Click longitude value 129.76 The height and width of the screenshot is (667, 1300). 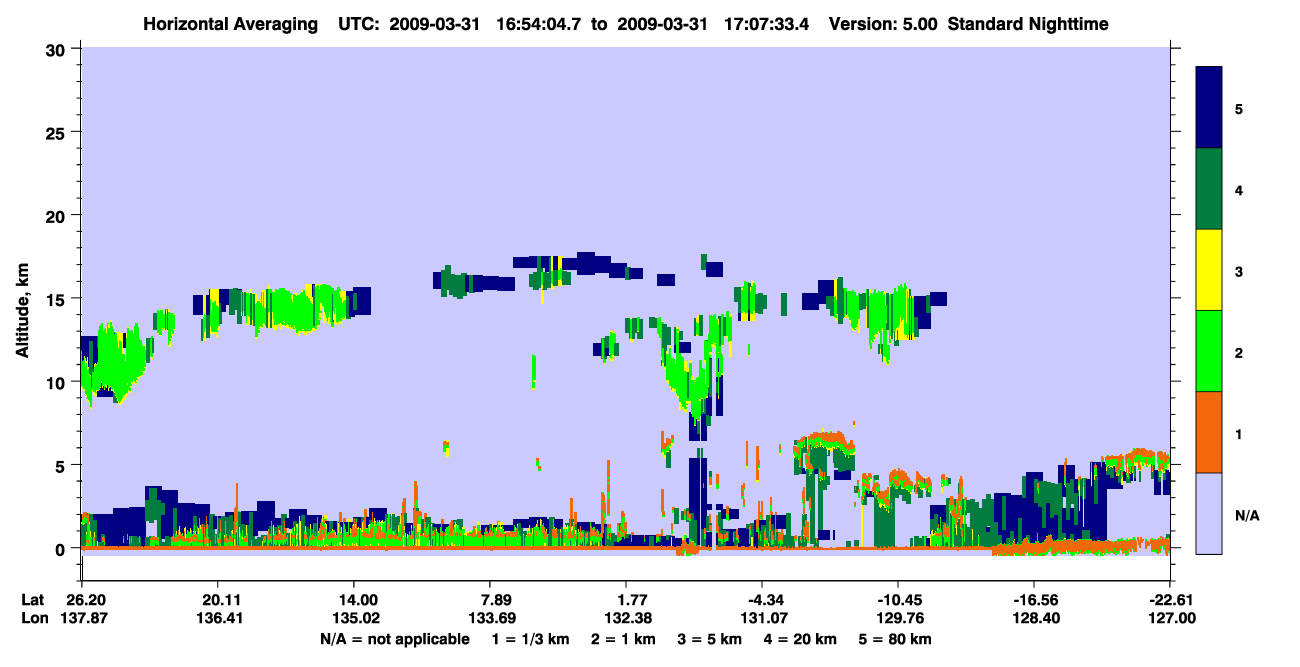(x=898, y=618)
